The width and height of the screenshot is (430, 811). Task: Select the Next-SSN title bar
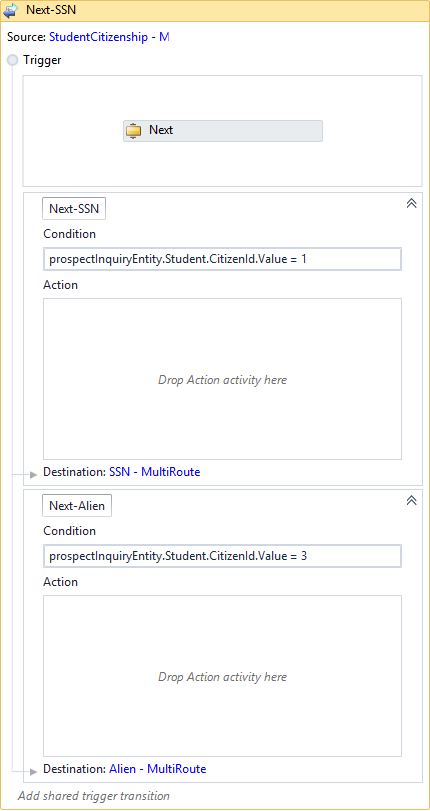coord(215,10)
